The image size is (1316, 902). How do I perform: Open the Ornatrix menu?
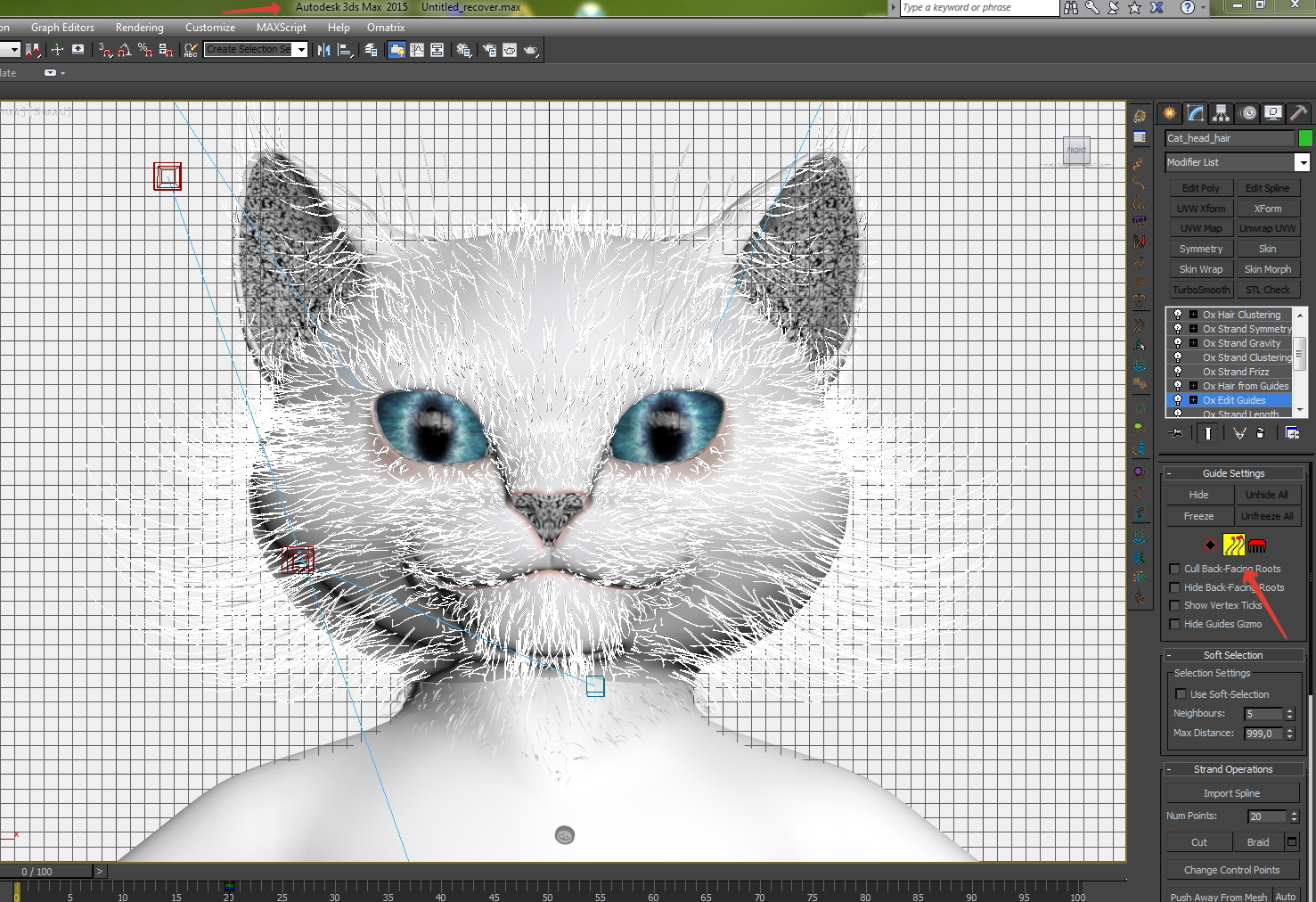tap(385, 28)
